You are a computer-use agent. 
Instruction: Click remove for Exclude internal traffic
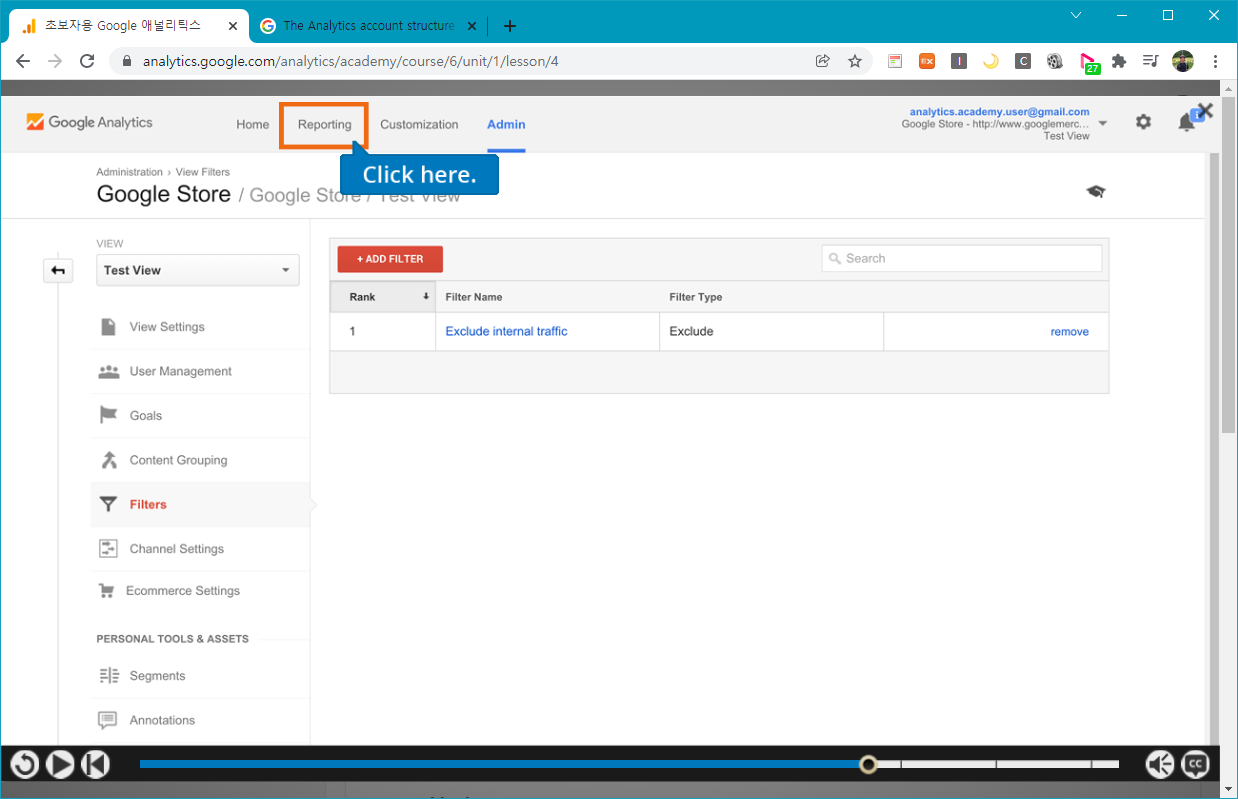(x=1069, y=332)
